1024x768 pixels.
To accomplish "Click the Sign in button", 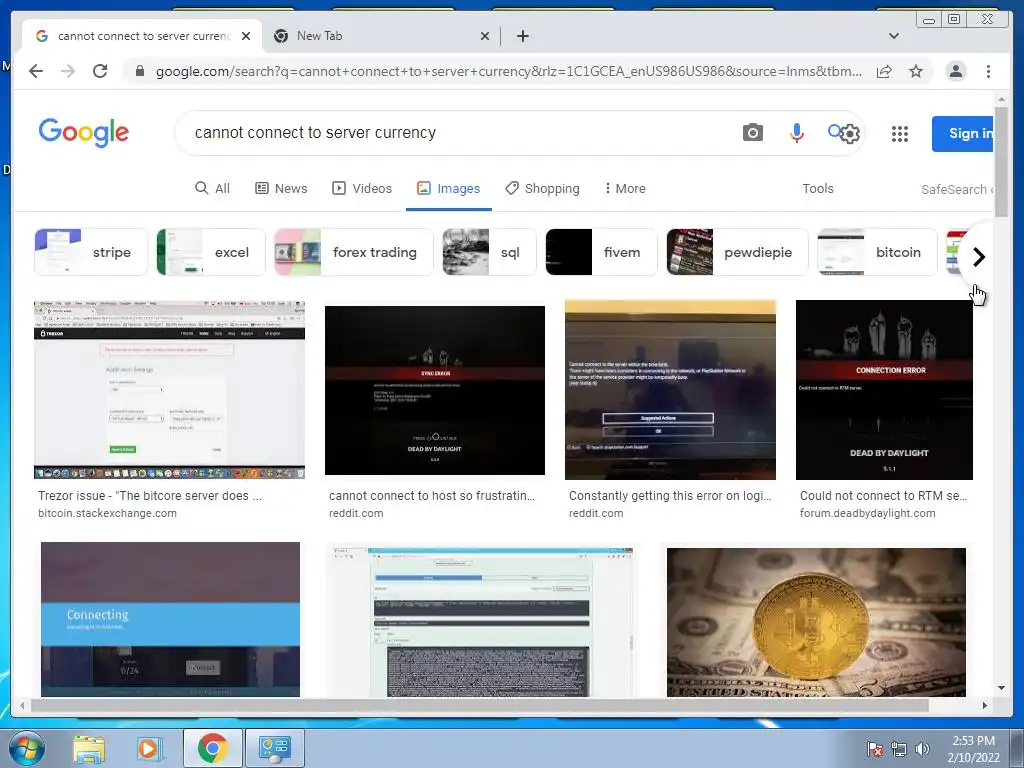I will pos(963,133).
